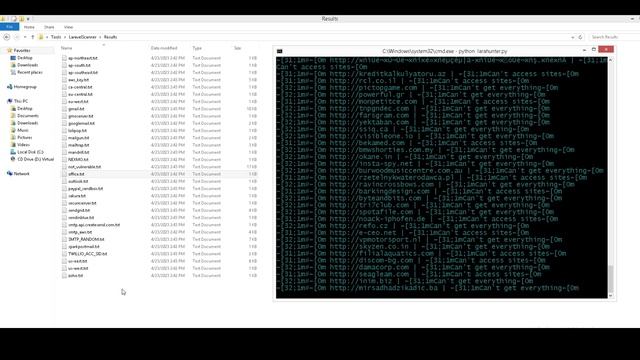Screen dimensions: 640x360
Task: Click the cmd scrollbar up arrow
Action: coord(611,60)
